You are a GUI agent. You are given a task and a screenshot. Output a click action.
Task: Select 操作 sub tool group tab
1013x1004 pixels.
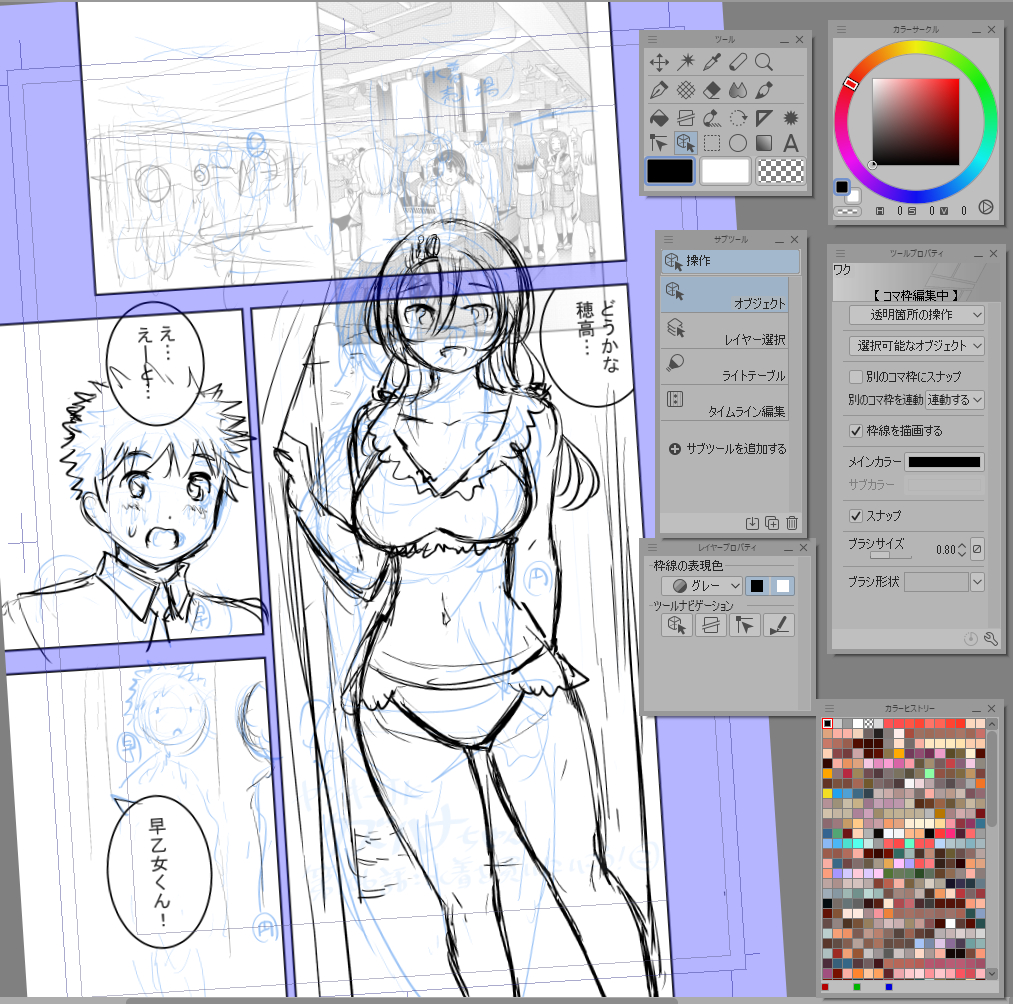click(730, 261)
